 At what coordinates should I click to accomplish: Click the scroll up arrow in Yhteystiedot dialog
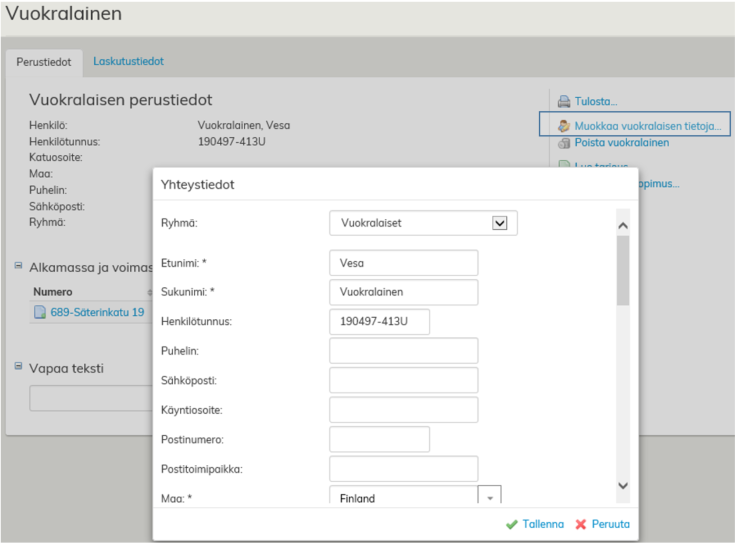click(623, 226)
